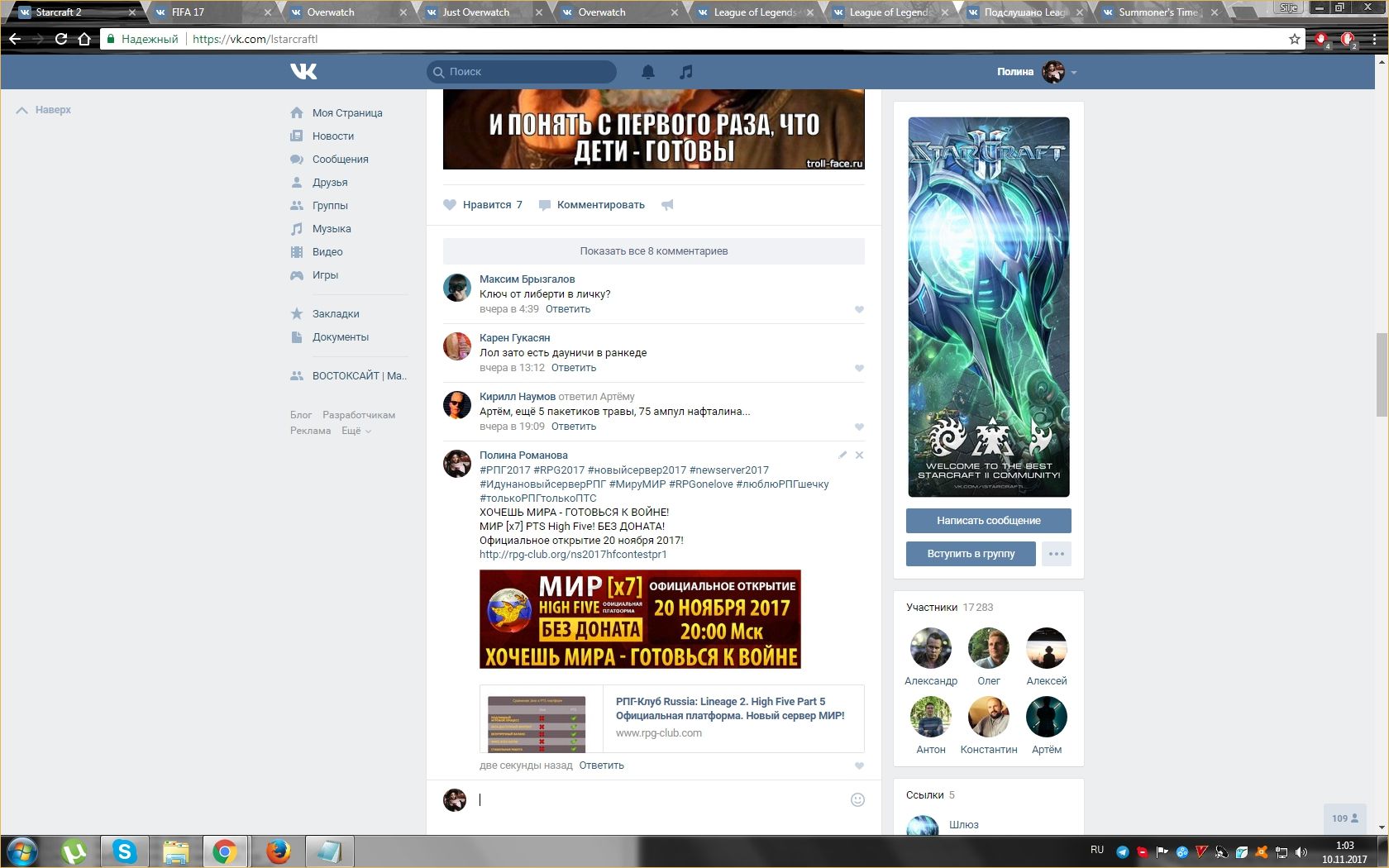Image resolution: width=1389 pixels, height=868 pixels.
Task: Bookmark the page with the star icon
Action: [1295, 39]
